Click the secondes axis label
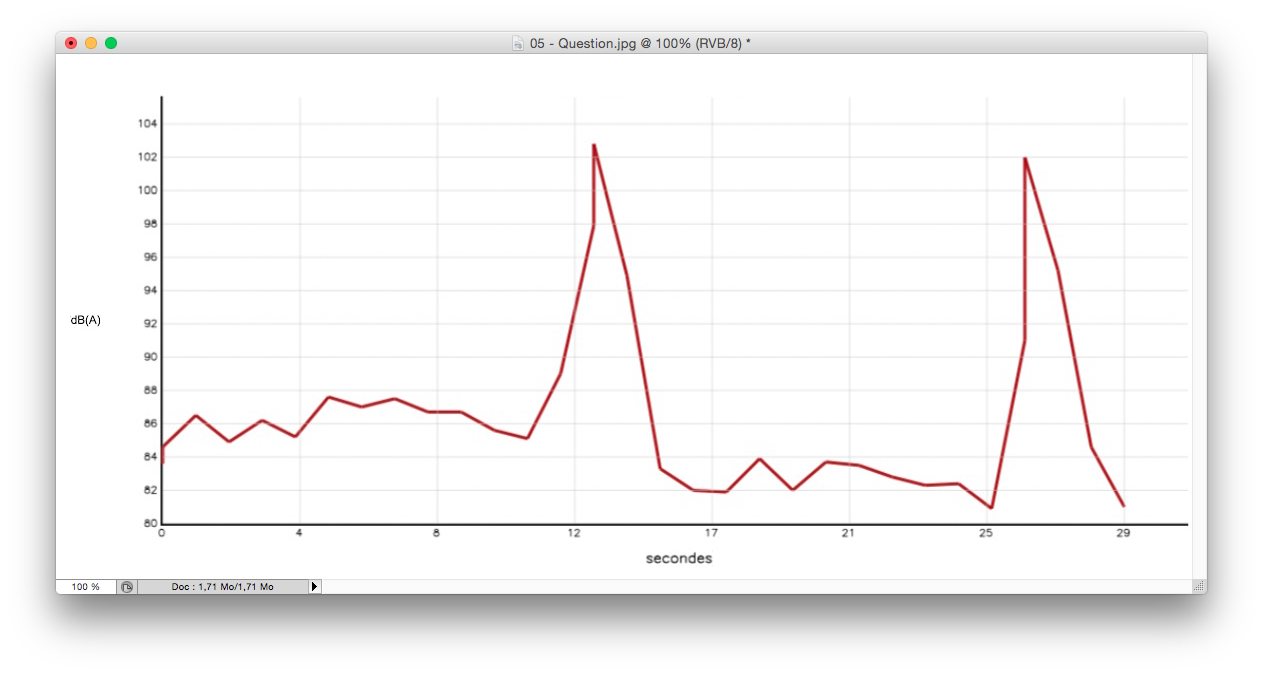The height and width of the screenshot is (674, 1263). coord(678,559)
